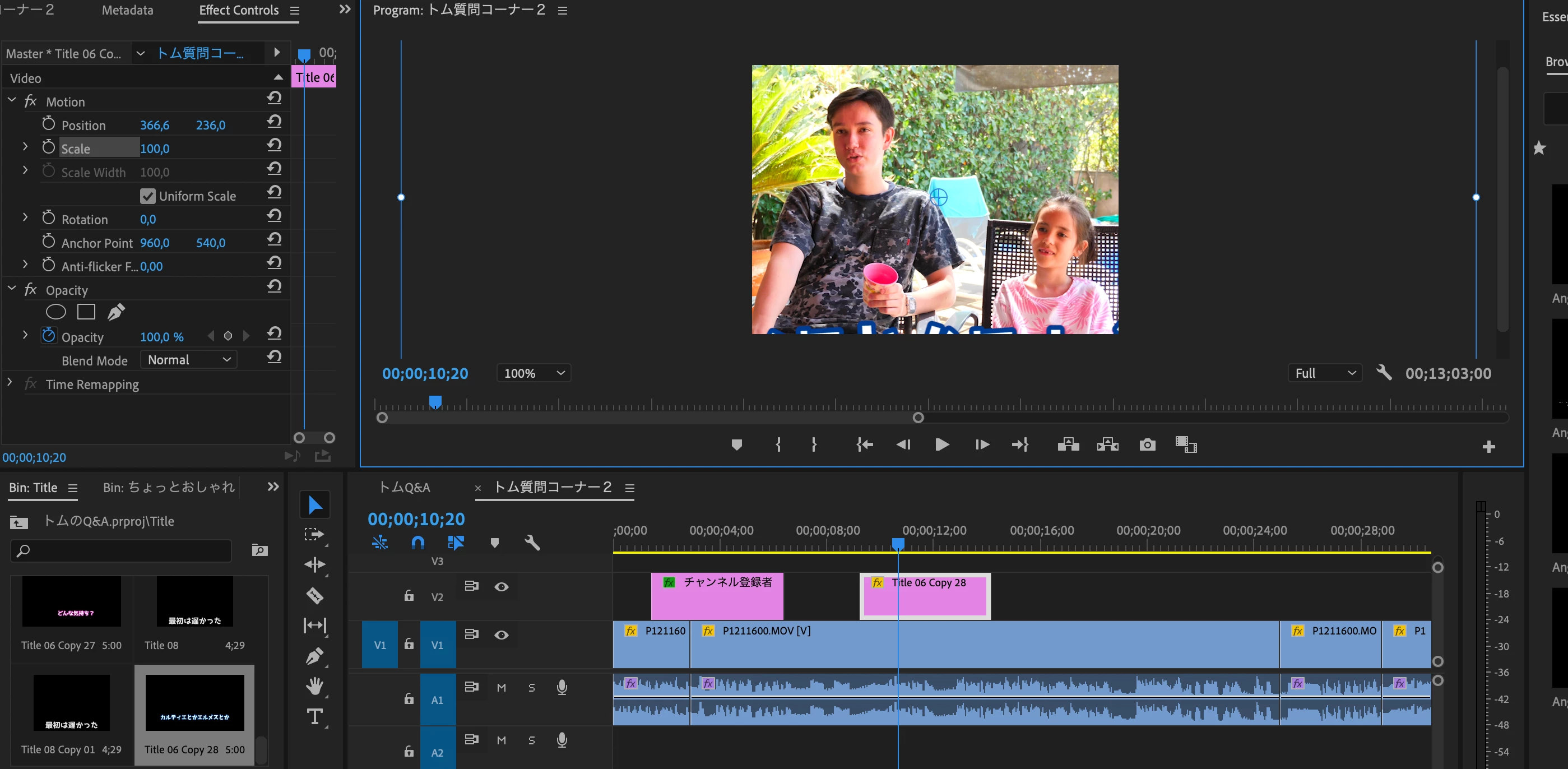Screen dimensions: 1568x769
Task: Expand Time Remapping effect
Action: [x=10, y=382]
